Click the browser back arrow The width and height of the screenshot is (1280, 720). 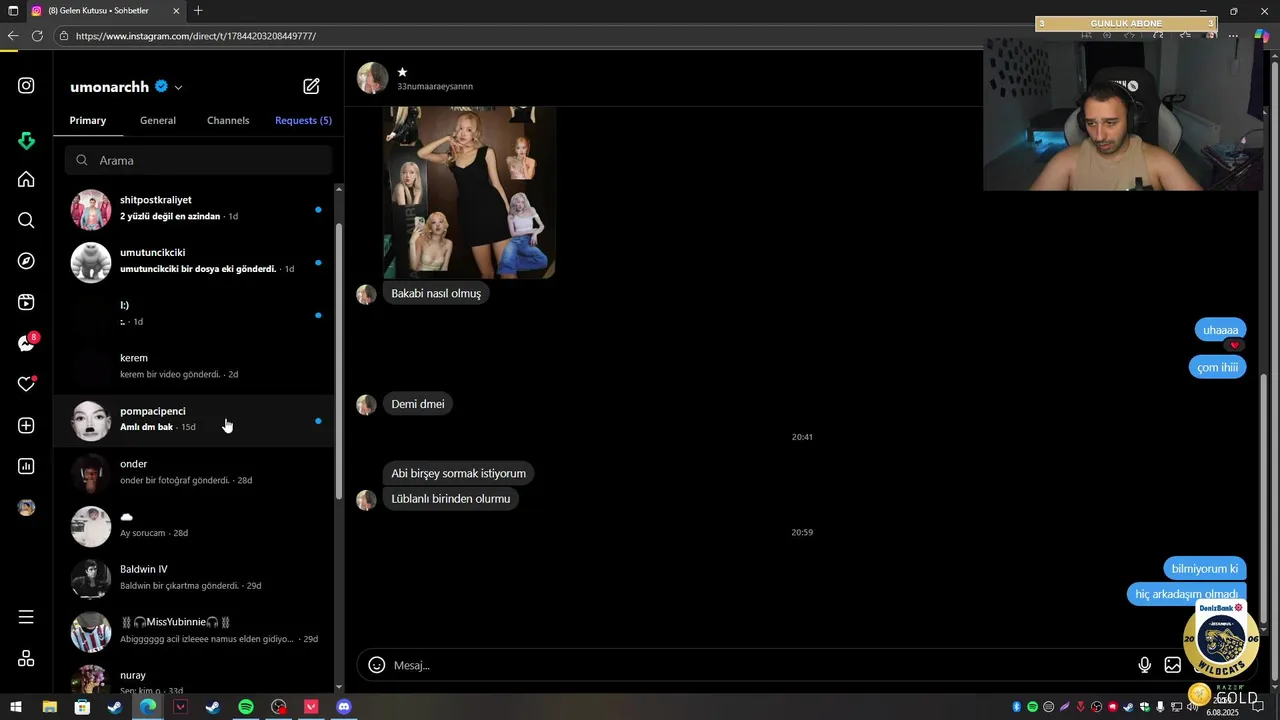click(13, 36)
